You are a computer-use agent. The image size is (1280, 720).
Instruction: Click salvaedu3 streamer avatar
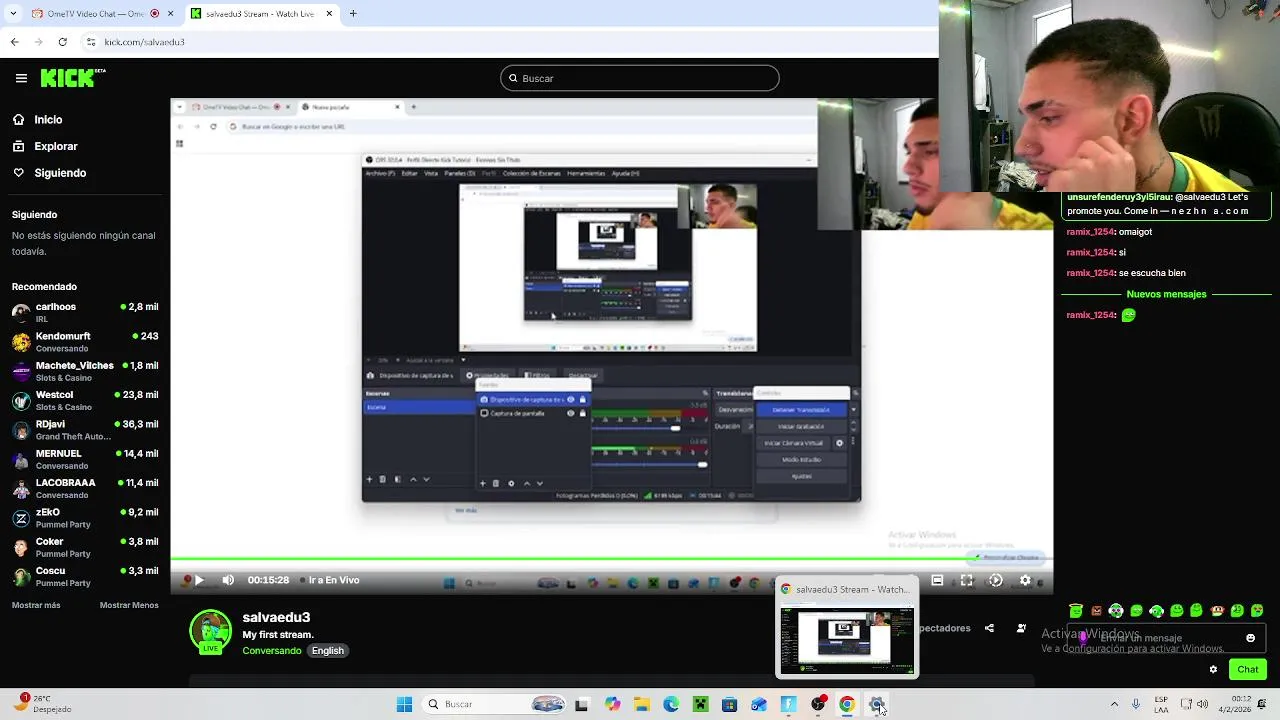[210, 631]
